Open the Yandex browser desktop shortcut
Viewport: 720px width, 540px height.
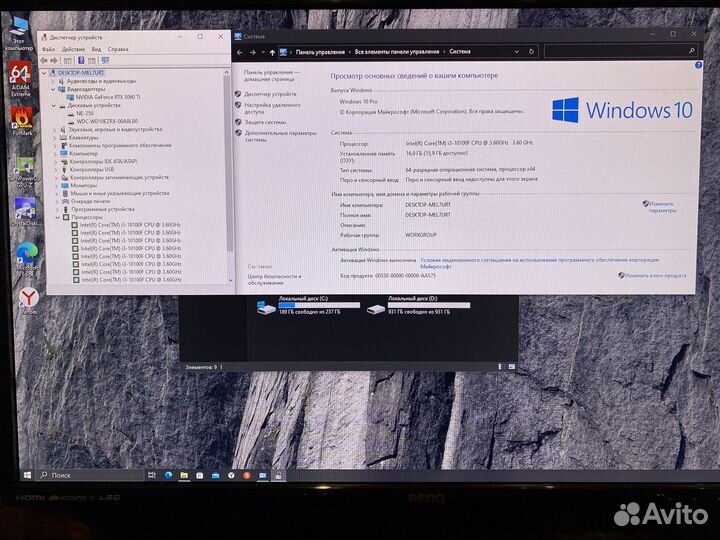click(x=28, y=301)
